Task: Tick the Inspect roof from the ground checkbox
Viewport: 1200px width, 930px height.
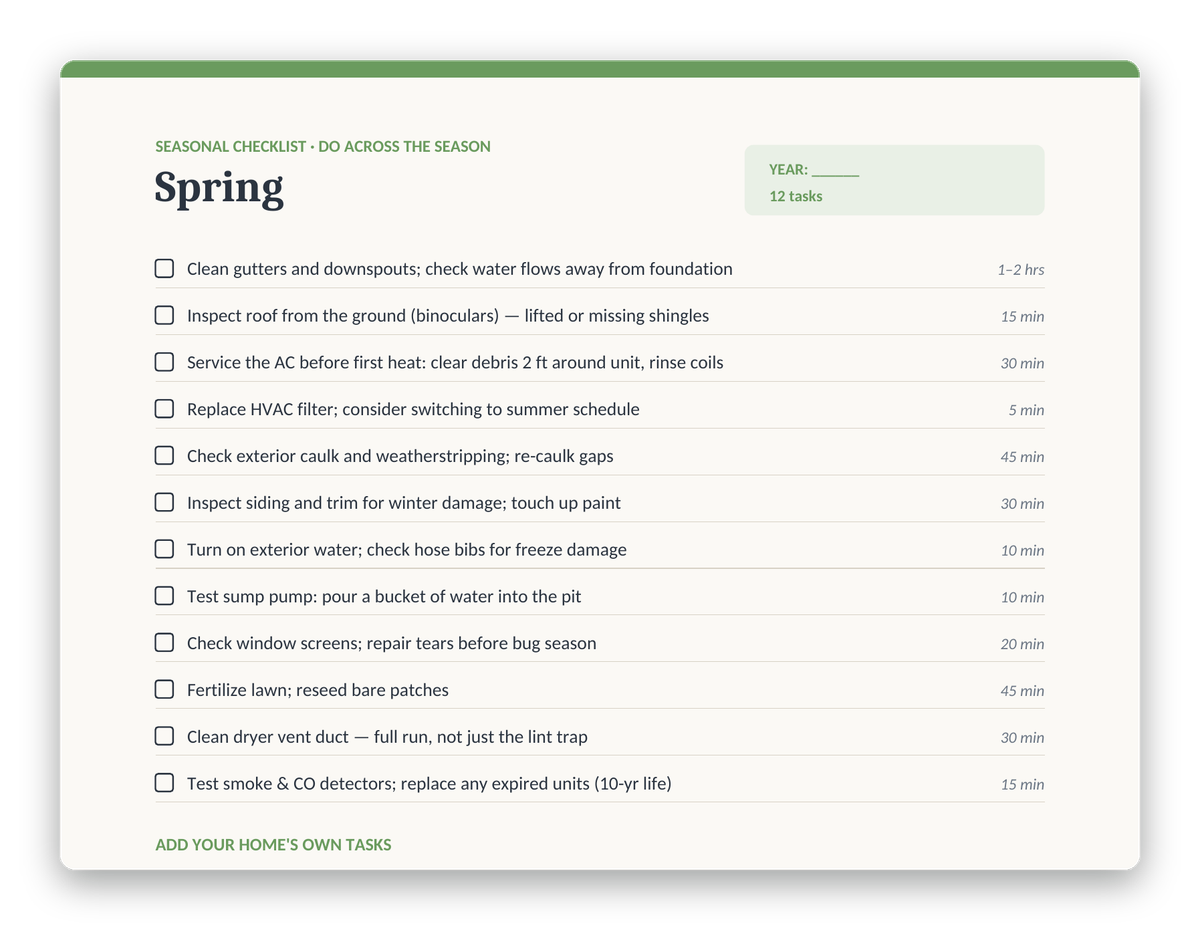Action: point(164,315)
